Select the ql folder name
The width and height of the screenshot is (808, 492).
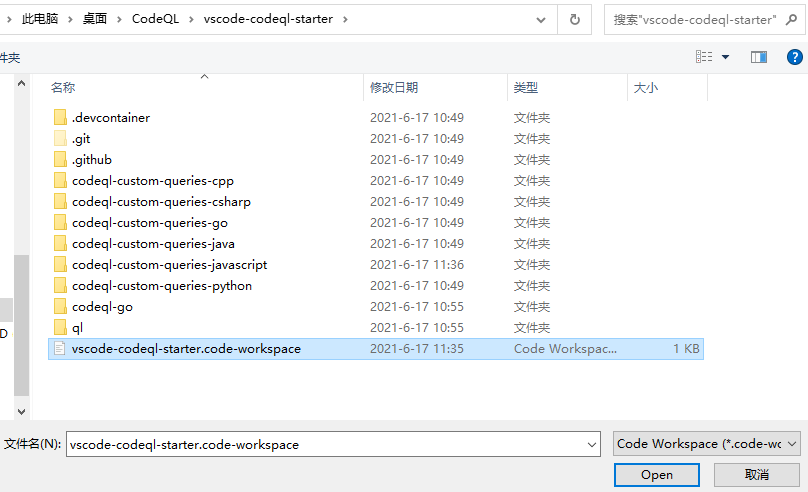click(77, 328)
